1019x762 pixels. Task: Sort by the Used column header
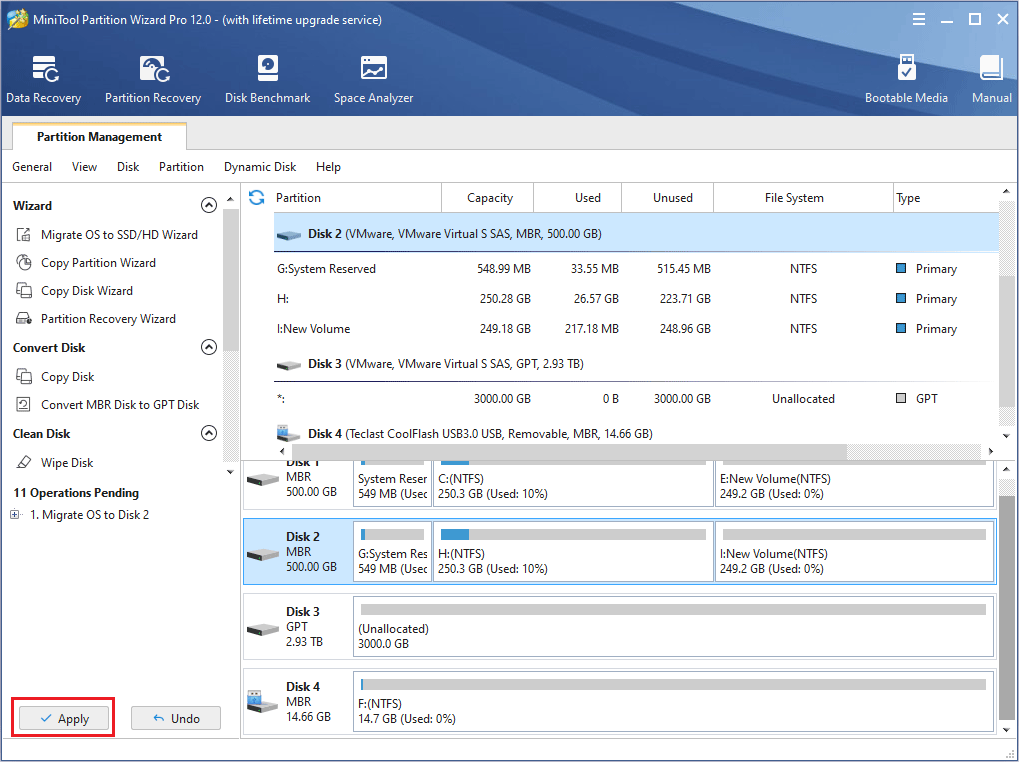click(x=578, y=197)
